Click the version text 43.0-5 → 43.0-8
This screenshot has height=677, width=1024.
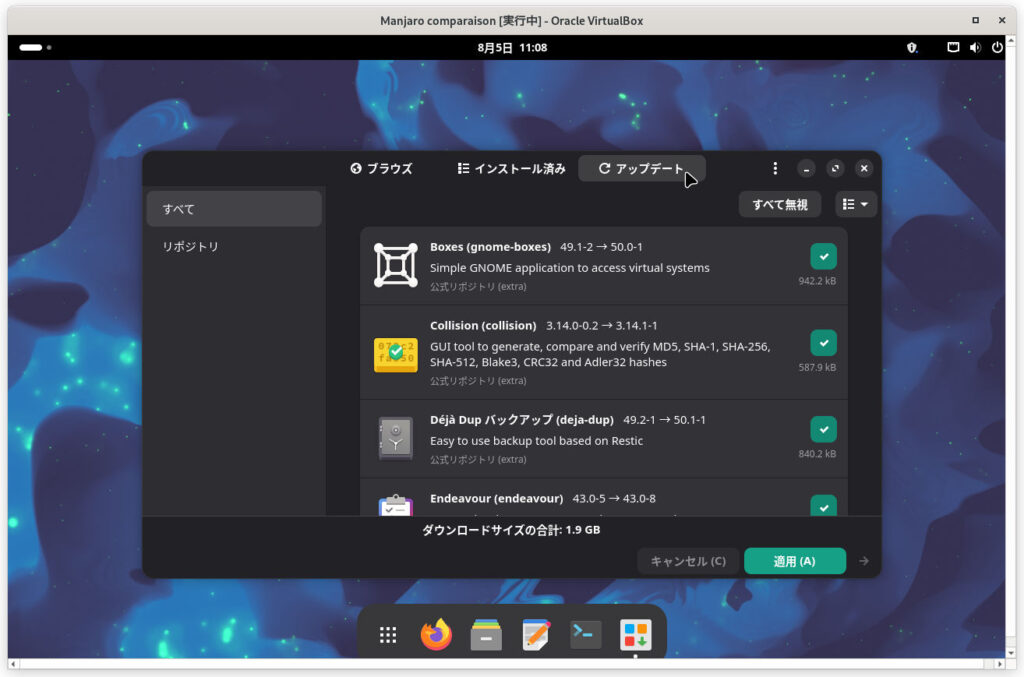[614, 498]
